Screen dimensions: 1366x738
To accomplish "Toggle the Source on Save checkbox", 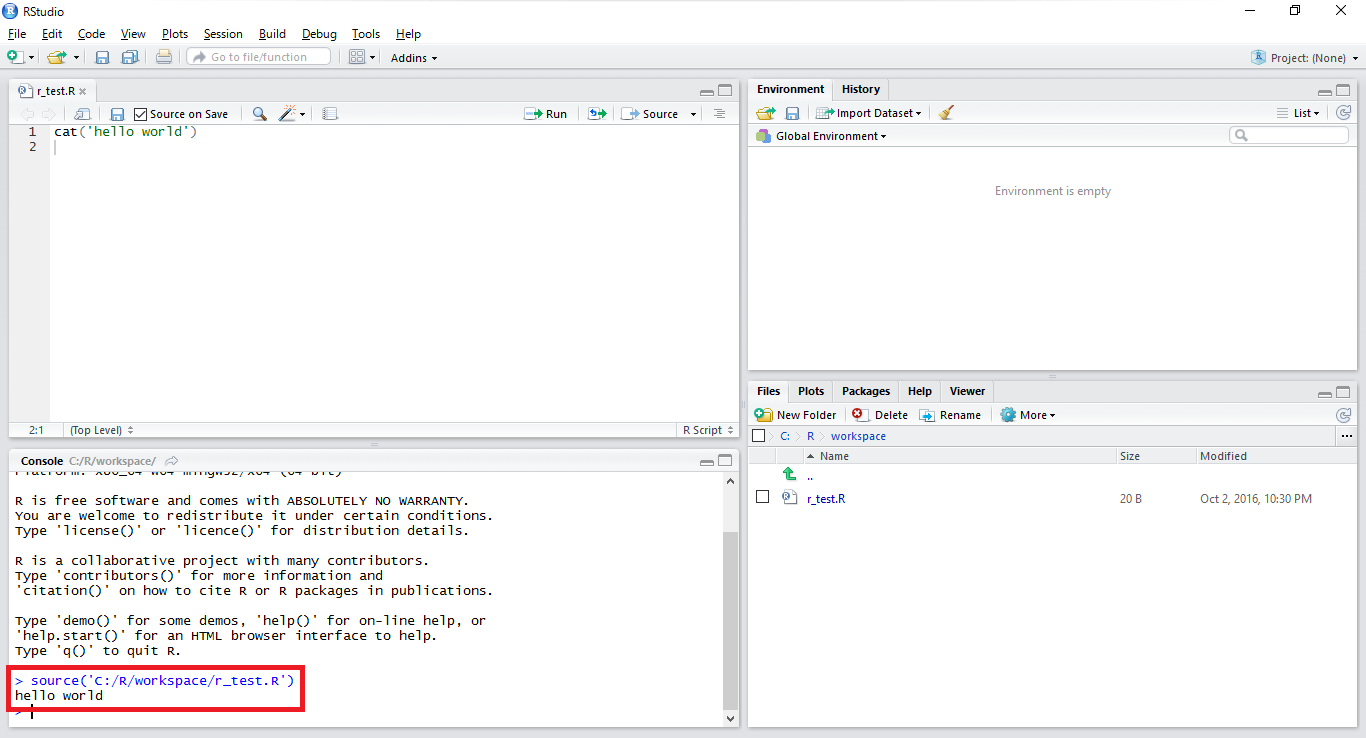I will tap(140, 114).
